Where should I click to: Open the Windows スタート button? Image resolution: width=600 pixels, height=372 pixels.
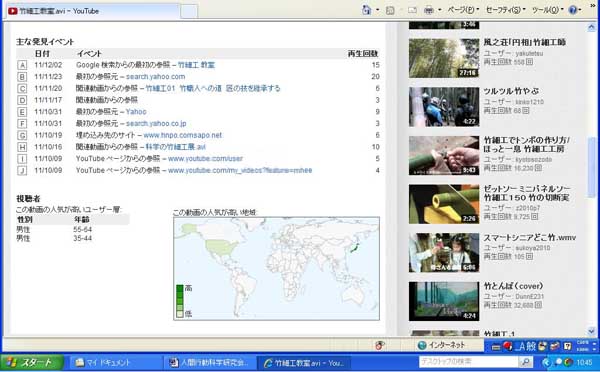[x=32, y=362]
